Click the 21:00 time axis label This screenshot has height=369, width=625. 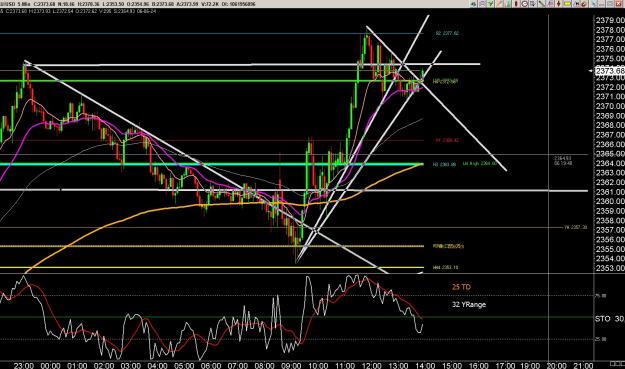[x=583, y=365]
